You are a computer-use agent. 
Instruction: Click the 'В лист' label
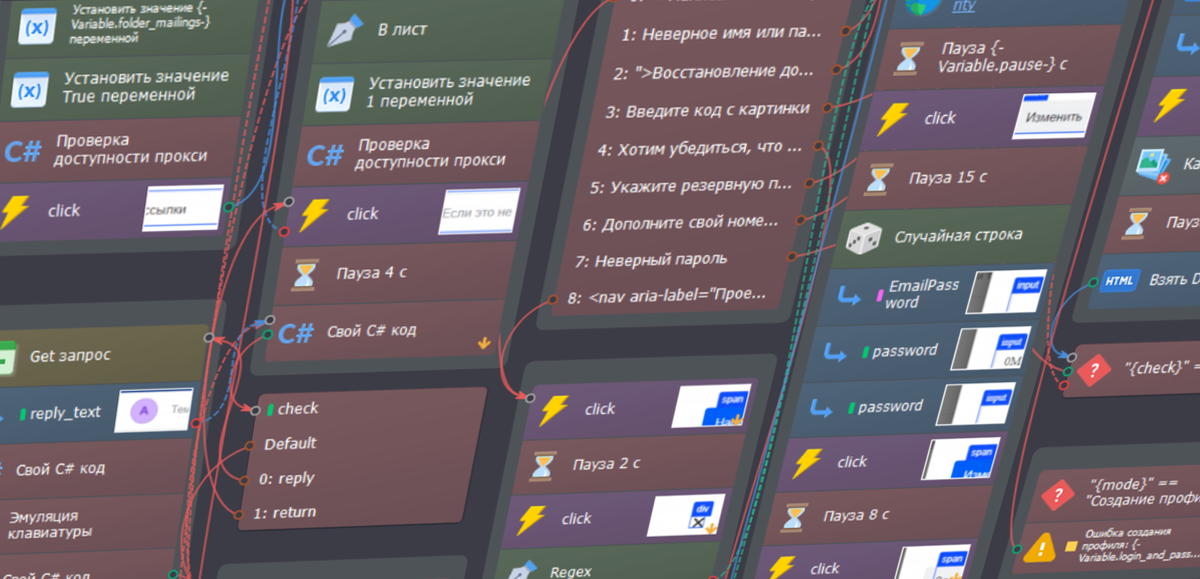[x=402, y=30]
